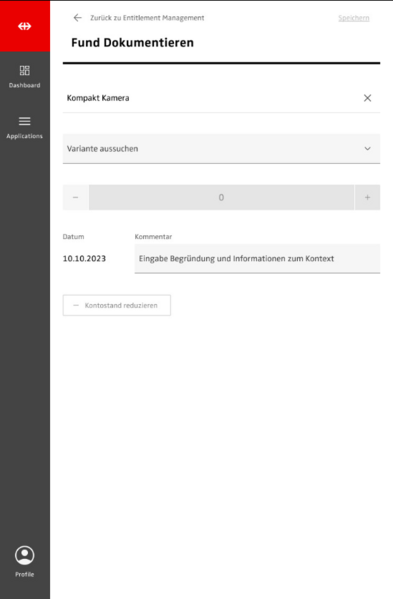Click the Speichern link
This screenshot has height=599, width=393.
[354, 18]
